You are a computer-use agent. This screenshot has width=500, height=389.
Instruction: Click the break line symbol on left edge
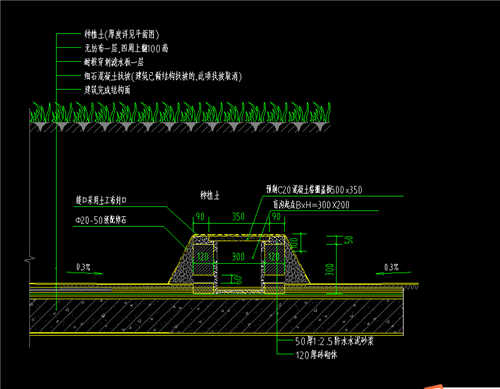coord(30,259)
